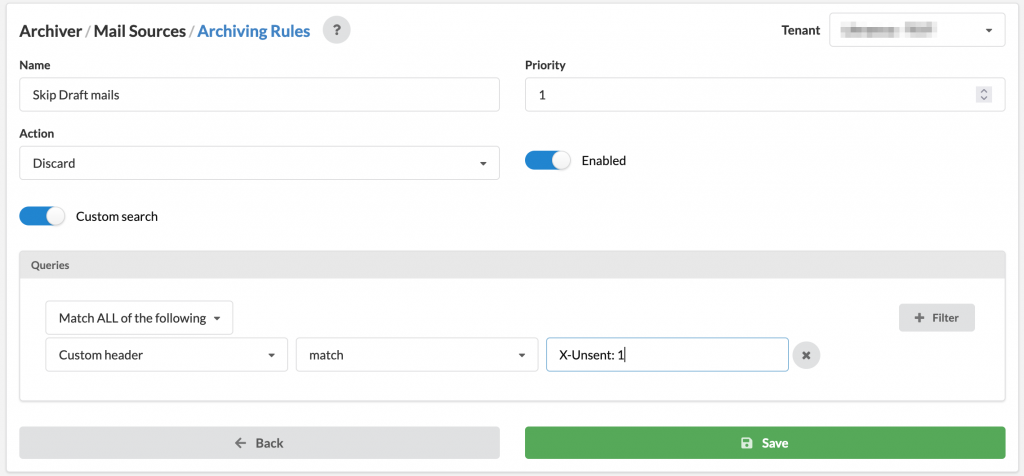Open the Action Discard dropdown
The image size is (1024, 476).
[259, 163]
